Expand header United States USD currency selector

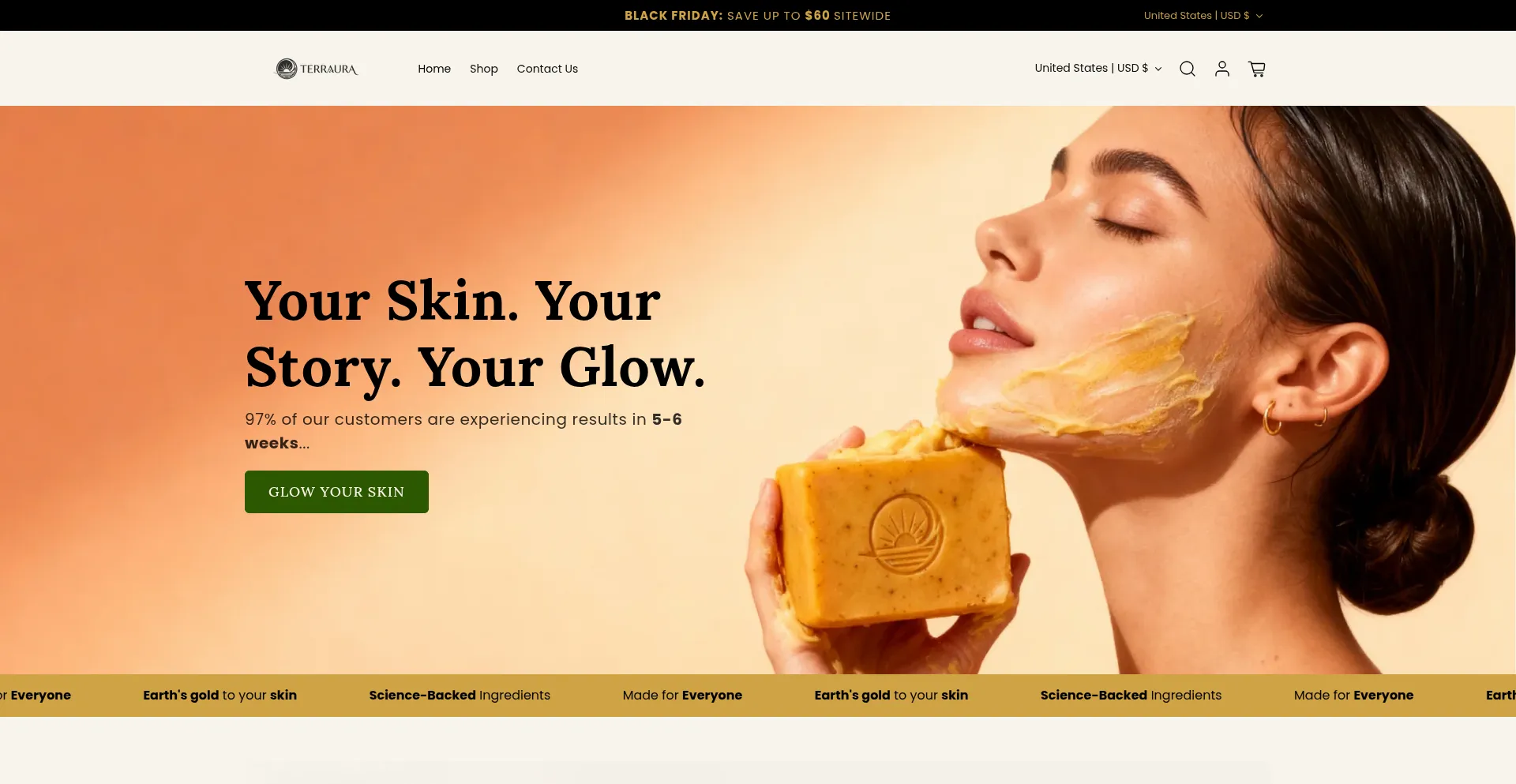1098,68
